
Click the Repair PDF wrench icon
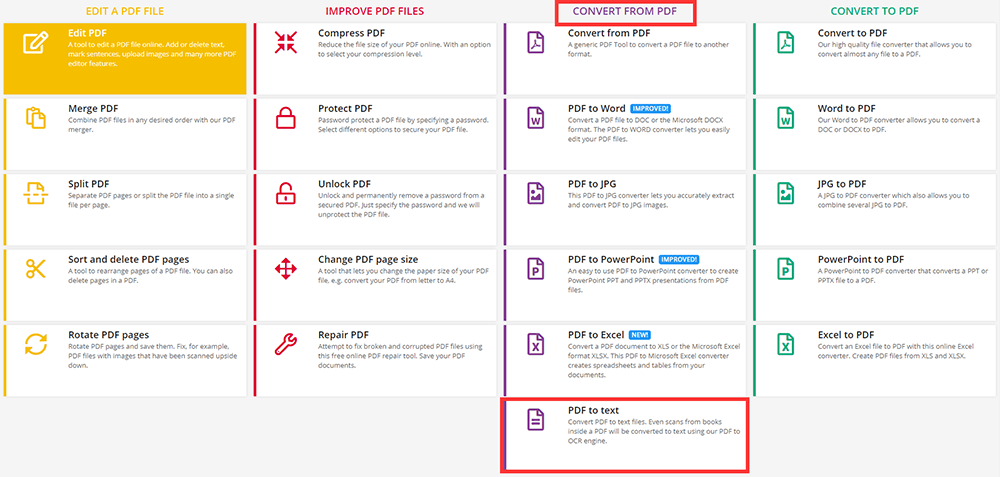[286, 345]
